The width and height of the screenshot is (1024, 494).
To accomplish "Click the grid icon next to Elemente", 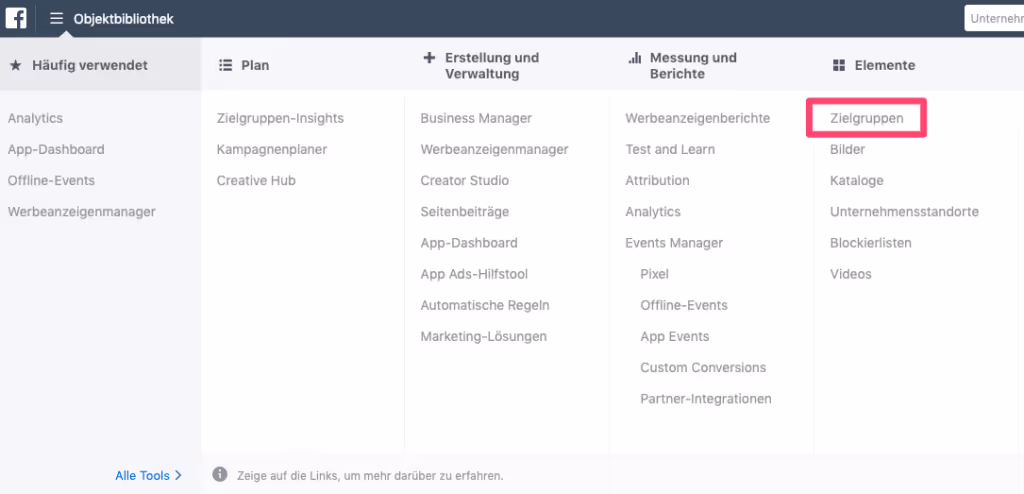I will pos(839,65).
